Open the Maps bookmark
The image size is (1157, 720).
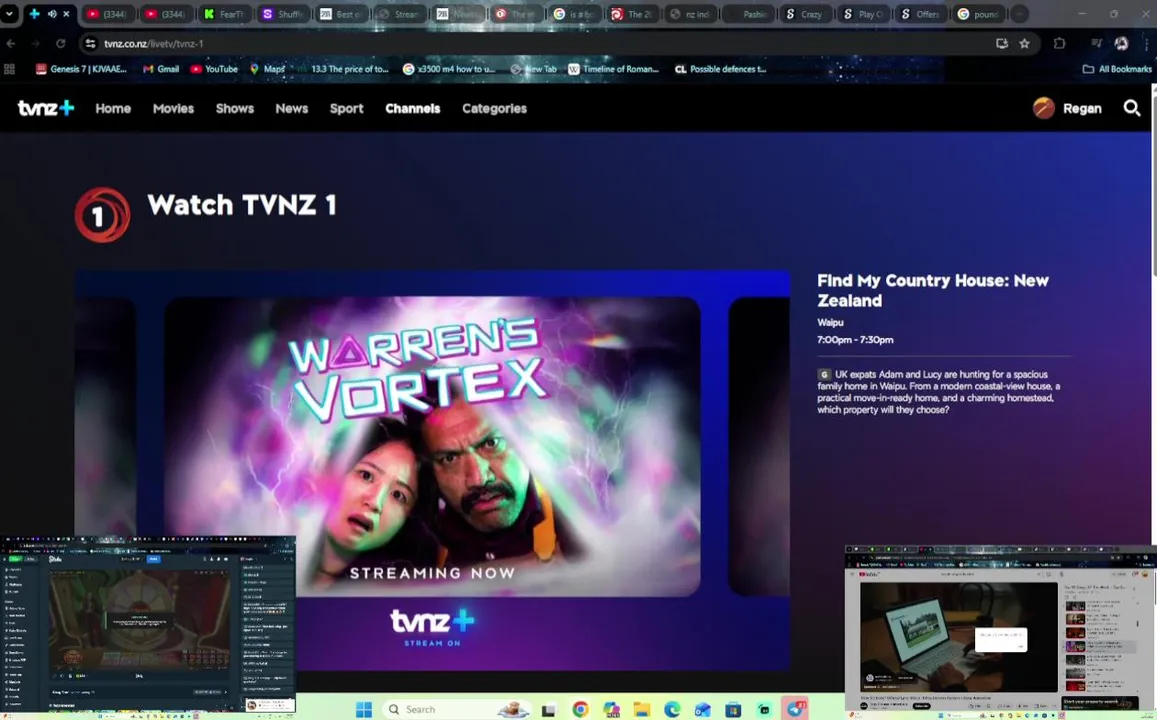[x=267, y=69]
